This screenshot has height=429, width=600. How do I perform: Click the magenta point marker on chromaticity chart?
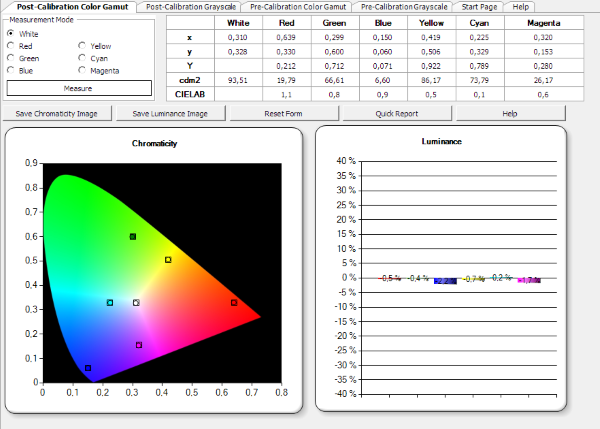coord(139,345)
